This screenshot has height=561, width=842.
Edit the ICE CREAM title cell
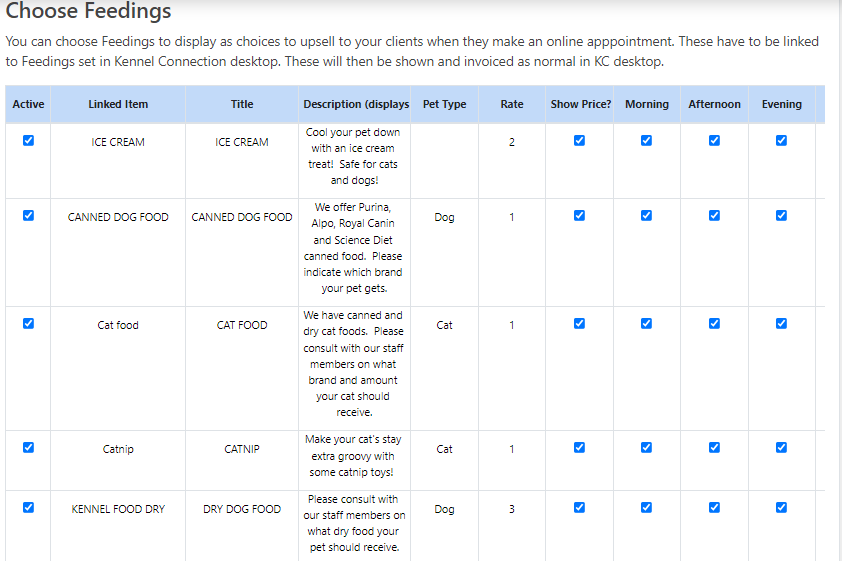point(242,142)
